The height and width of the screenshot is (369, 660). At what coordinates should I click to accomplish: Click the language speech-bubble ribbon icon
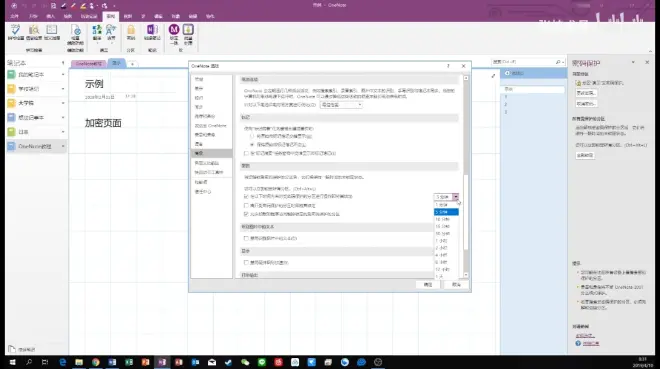tap(111, 30)
